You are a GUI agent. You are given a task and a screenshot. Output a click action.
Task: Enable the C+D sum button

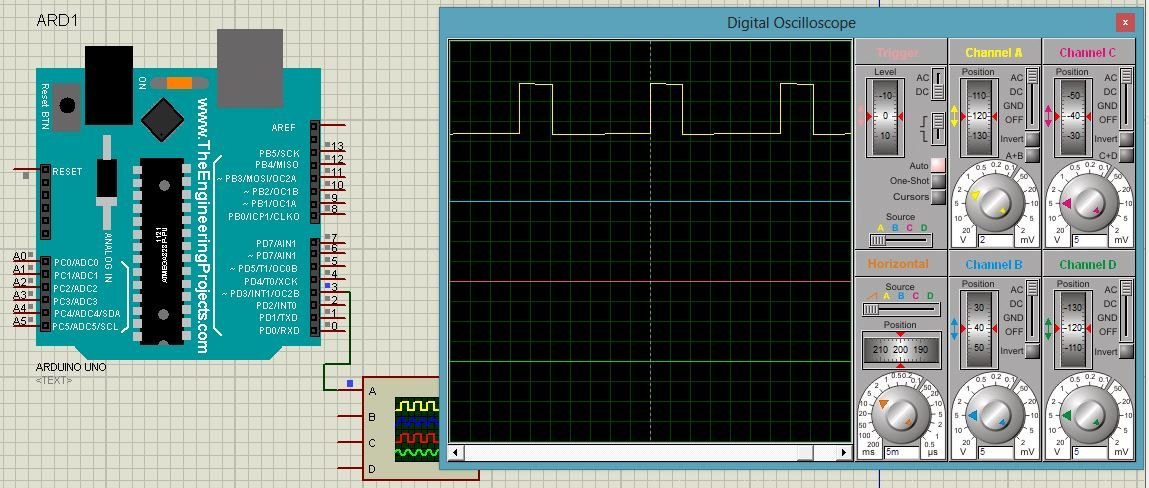1126,155
